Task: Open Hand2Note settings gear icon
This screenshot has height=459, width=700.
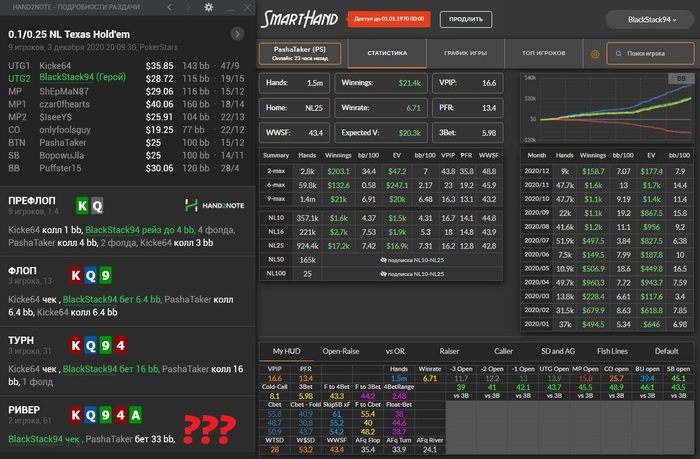Action: tap(208, 7)
